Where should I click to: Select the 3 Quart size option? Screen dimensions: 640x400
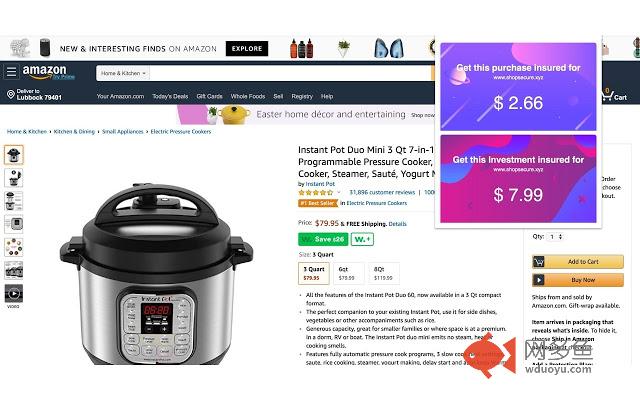(314, 273)
